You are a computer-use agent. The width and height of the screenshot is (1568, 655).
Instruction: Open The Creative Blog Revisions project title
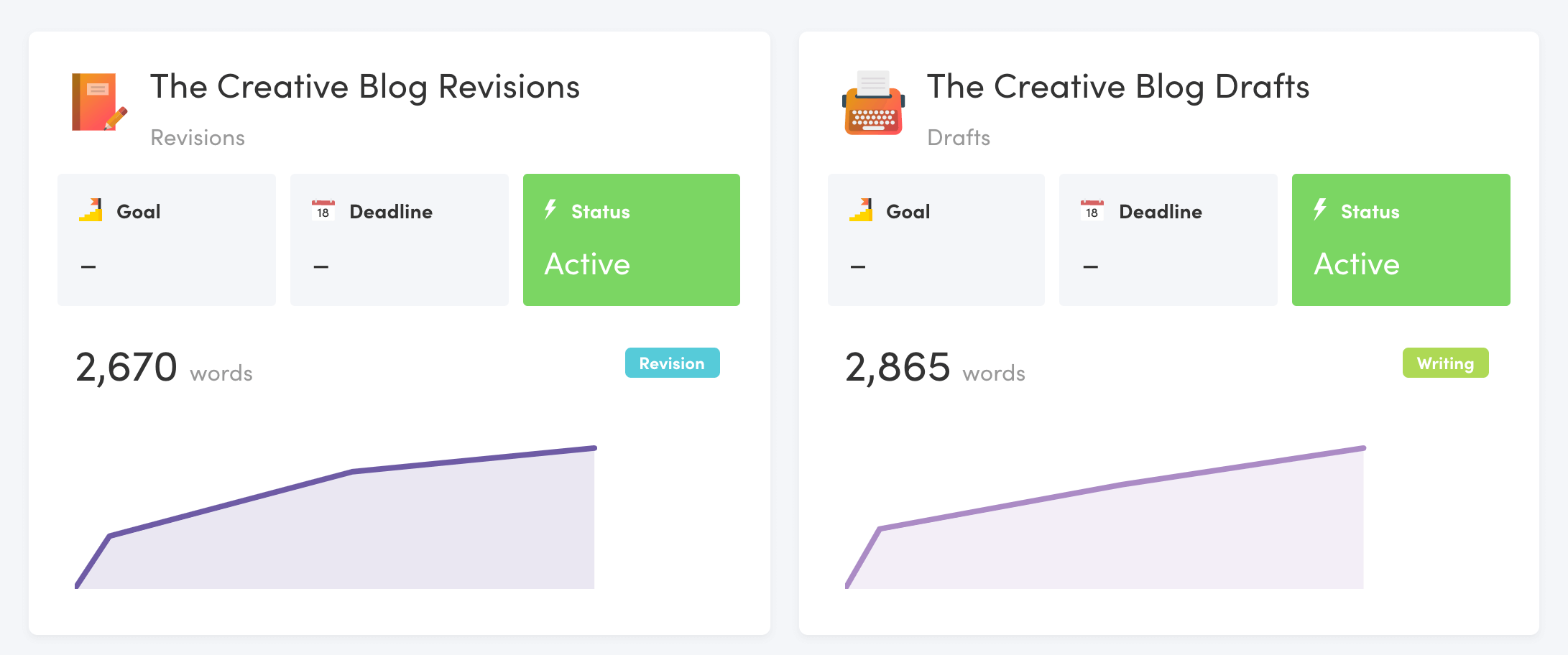pyautogui.click(x=365, y=87)
